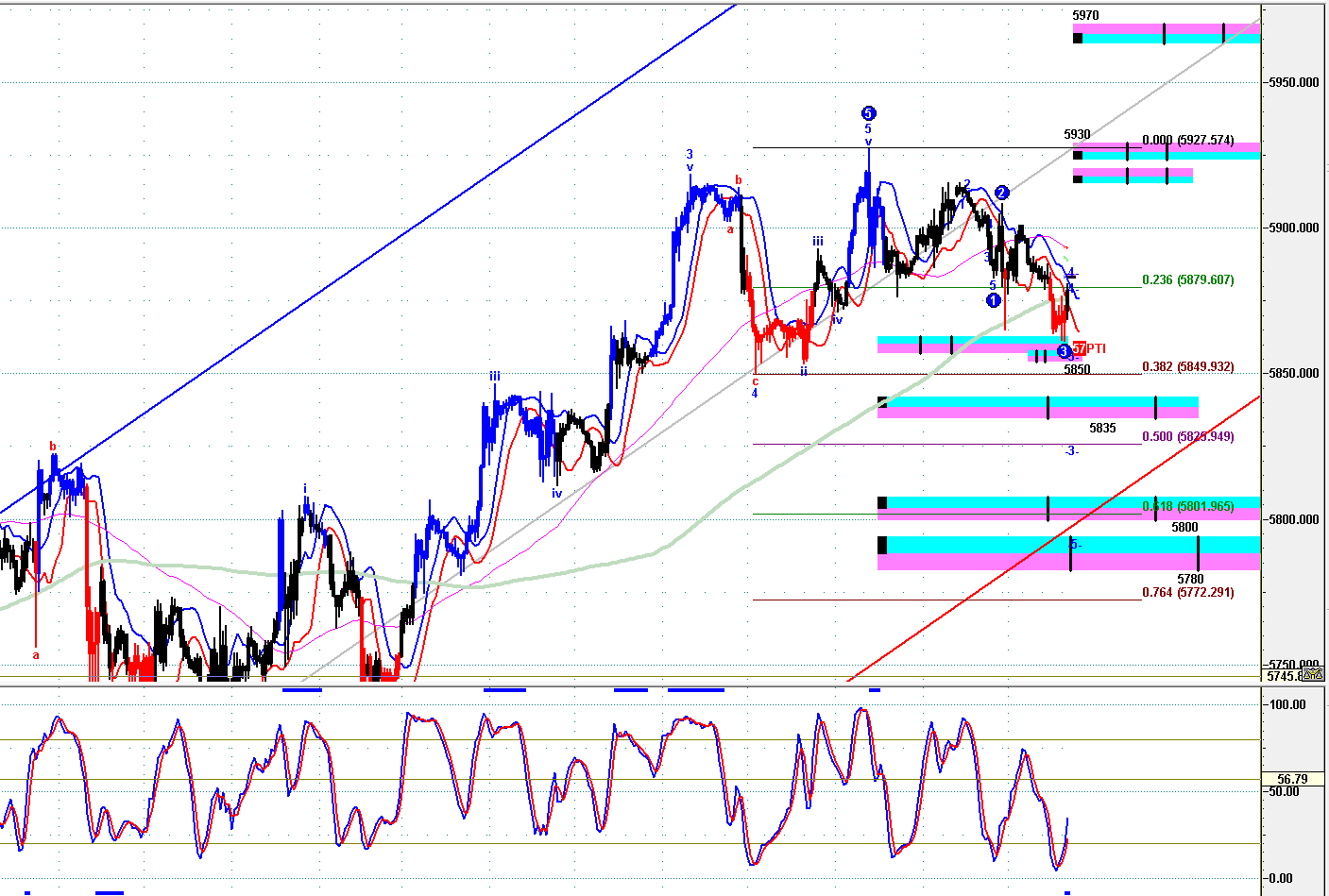Click the 0.764 (5772.291) retracement label

tap(1187, 592)
